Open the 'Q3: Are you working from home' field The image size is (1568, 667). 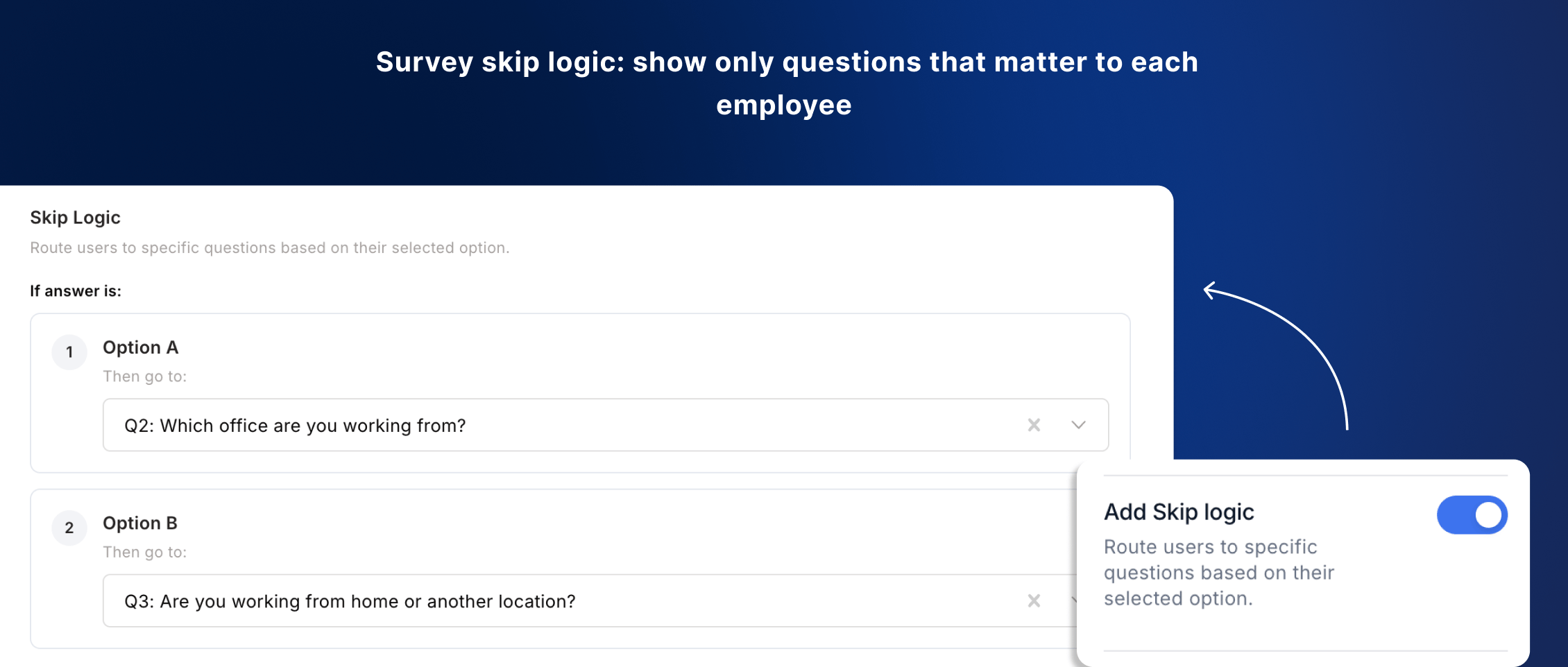coord(590,600)
